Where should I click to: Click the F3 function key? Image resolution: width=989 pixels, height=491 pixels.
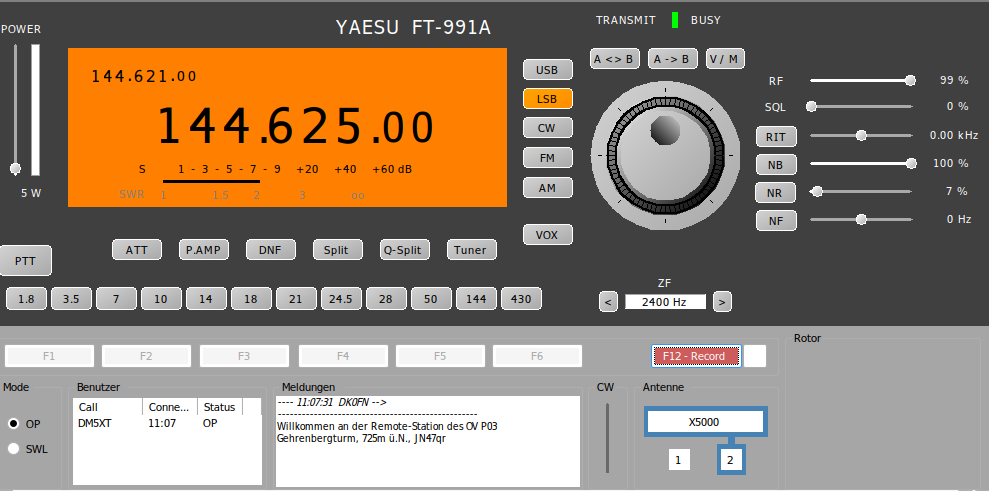click(x=244, y=356)
